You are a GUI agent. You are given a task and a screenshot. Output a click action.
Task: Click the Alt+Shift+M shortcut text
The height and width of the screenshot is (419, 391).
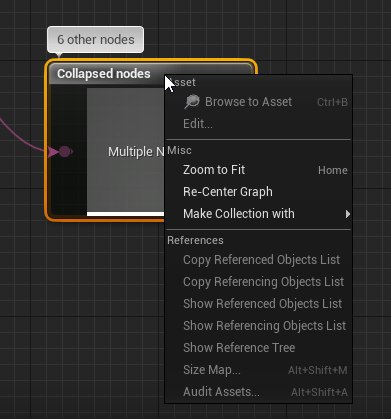point(318,370)
